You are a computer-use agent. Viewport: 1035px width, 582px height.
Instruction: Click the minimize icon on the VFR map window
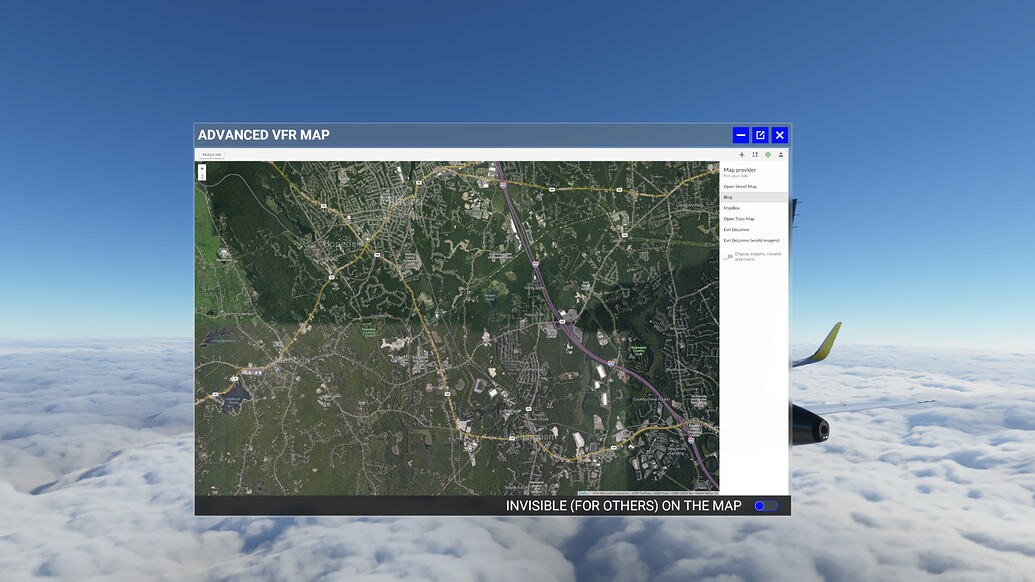[x=739, y=134]
